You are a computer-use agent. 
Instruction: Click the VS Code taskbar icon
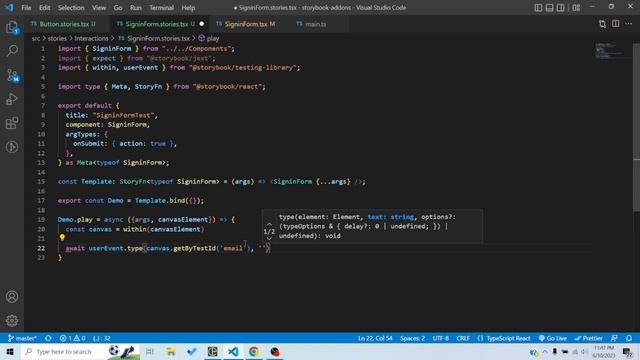pyautogui.click(x=233, y=352)
